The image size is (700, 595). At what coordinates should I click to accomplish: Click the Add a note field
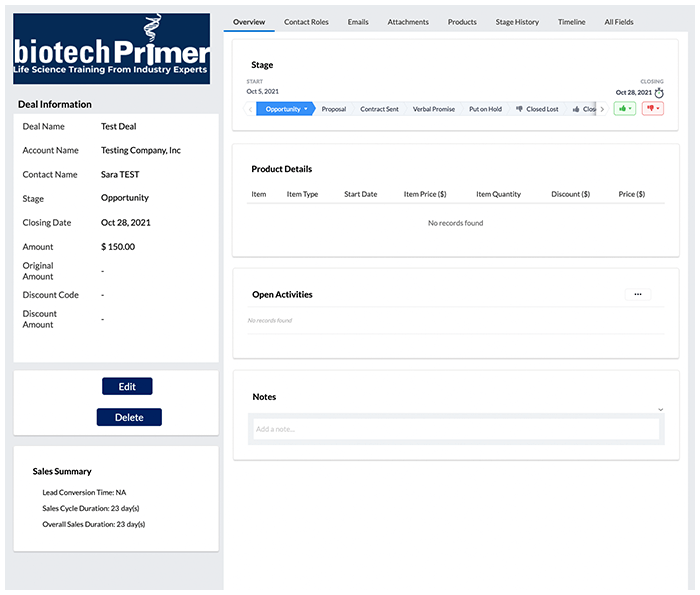point(456,429)
